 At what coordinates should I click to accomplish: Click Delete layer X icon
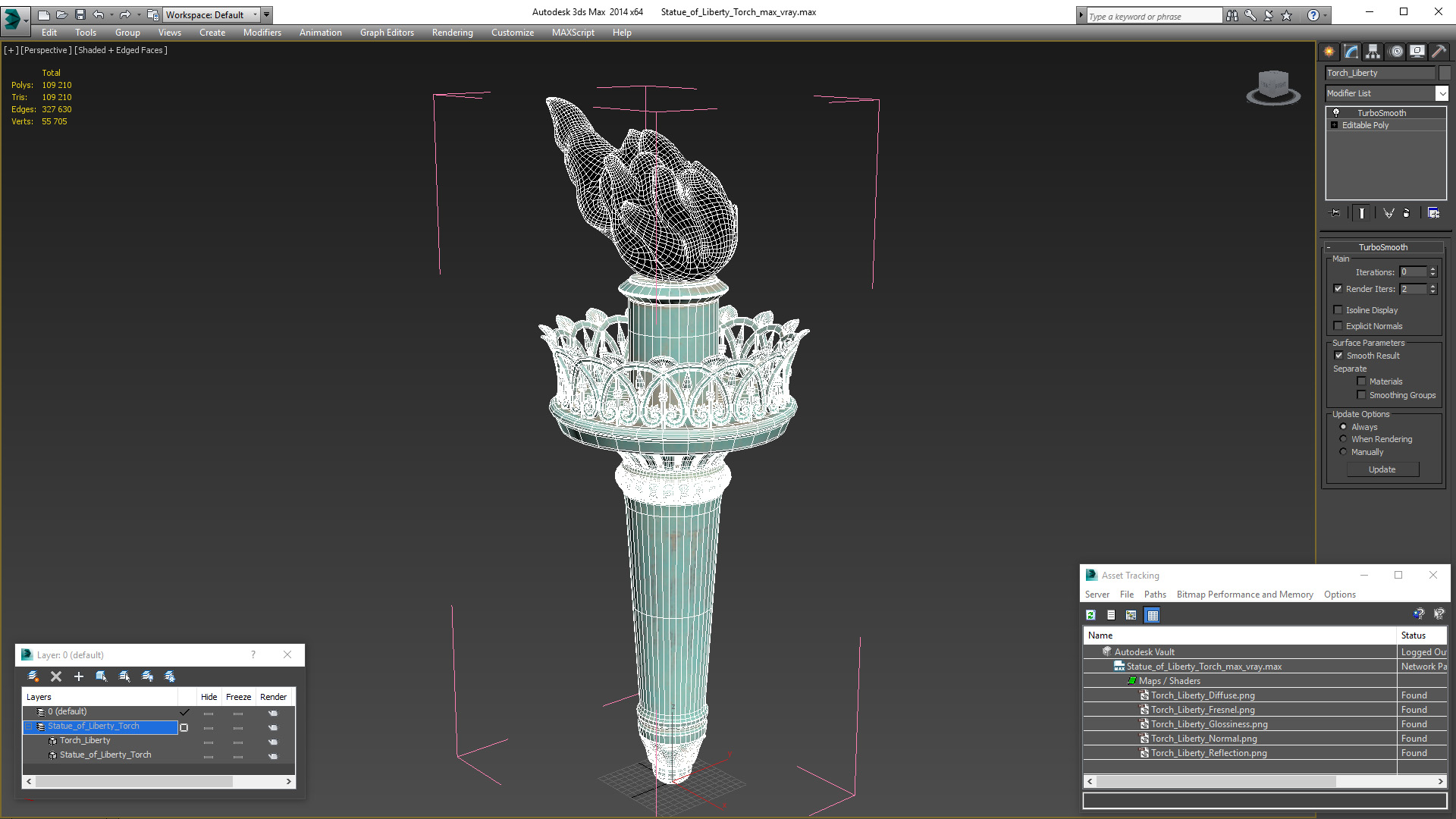pos(56,676)
